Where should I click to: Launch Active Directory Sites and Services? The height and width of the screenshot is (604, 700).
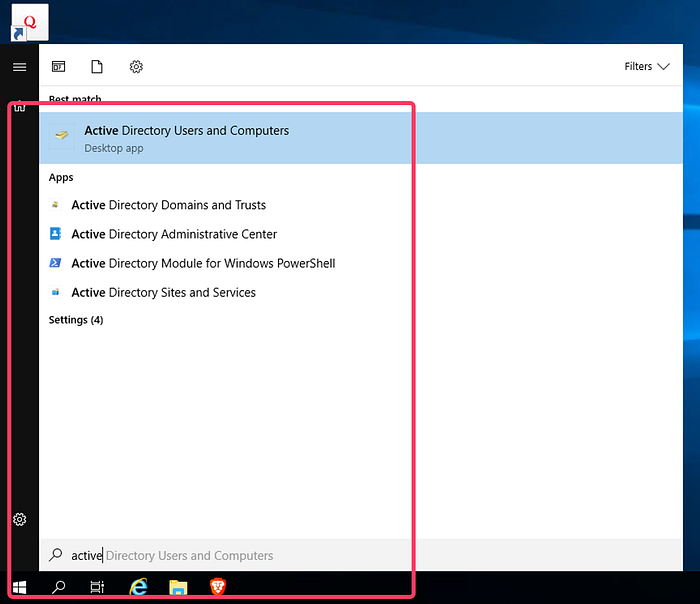(x=163, y=292)
